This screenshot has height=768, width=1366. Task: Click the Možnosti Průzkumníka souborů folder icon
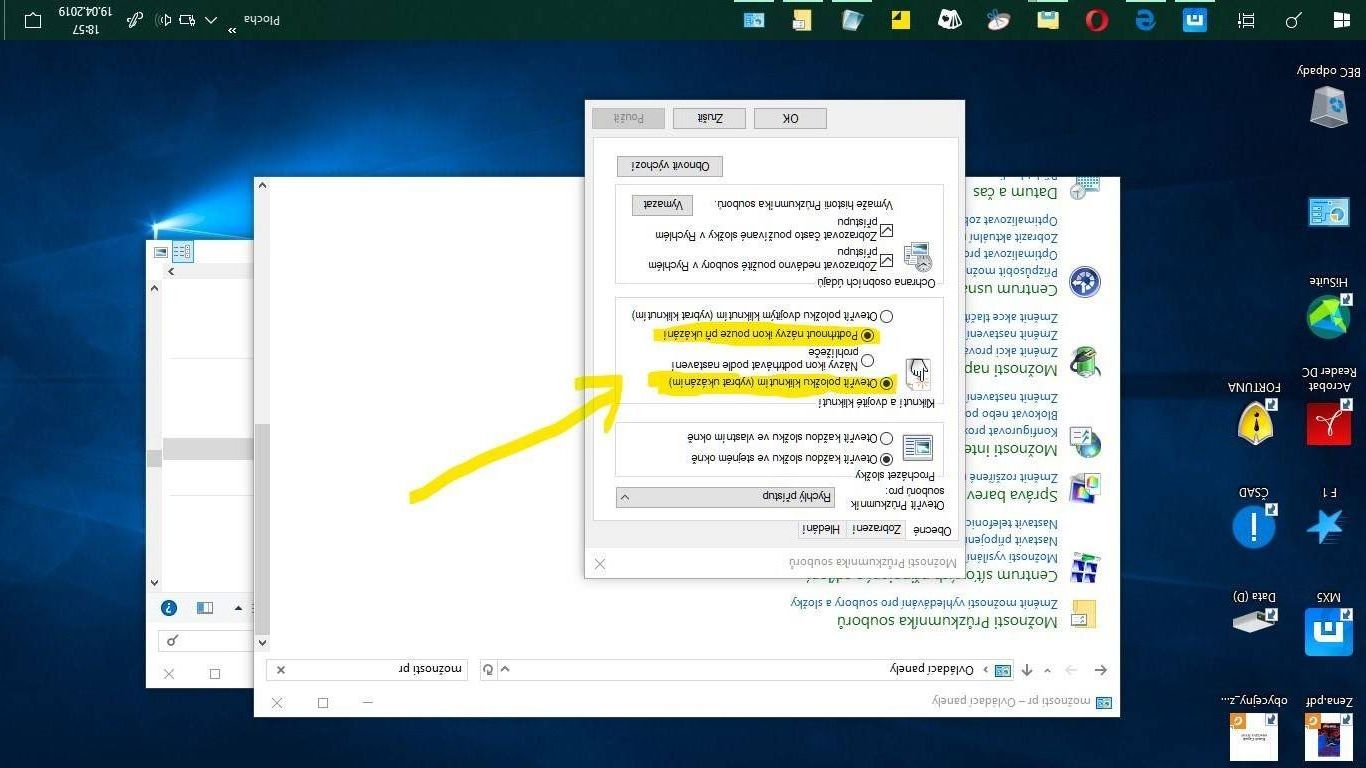pyautogui.click(x=1083, y=613)
